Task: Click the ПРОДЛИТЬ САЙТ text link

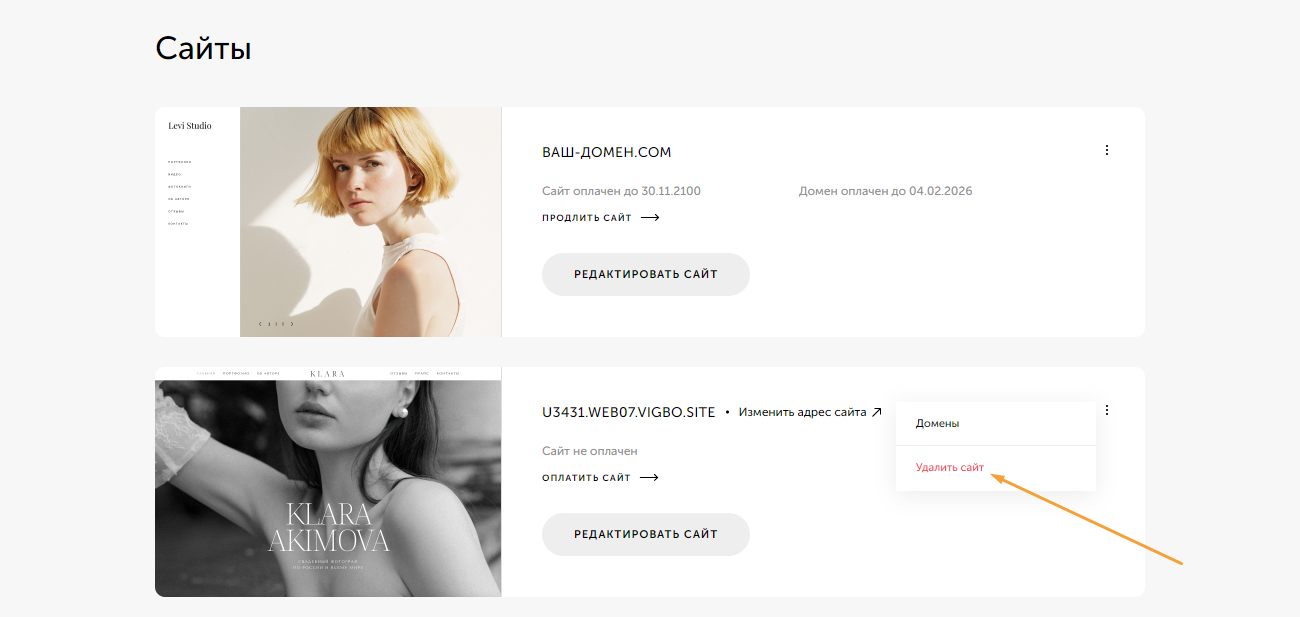Action: click(x=586, y=218)
